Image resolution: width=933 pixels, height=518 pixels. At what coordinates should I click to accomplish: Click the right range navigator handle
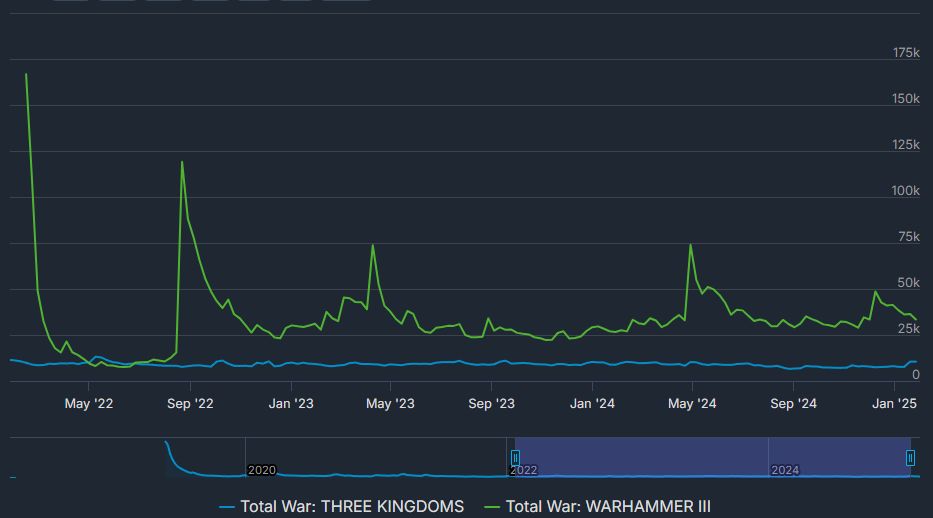910,457
